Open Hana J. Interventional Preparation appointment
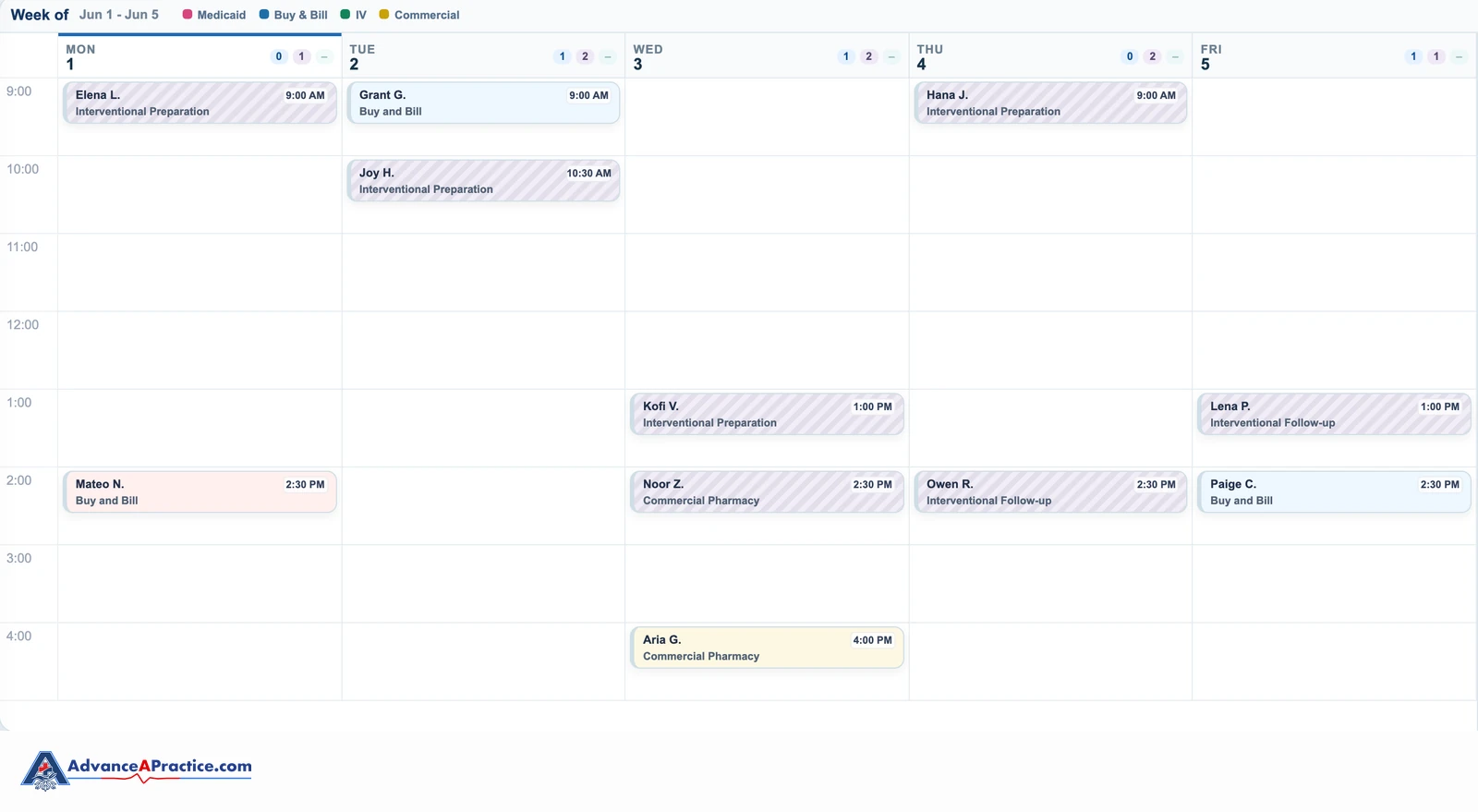This screenshot has height=812, width=1478. click(x=1050, y=103)
